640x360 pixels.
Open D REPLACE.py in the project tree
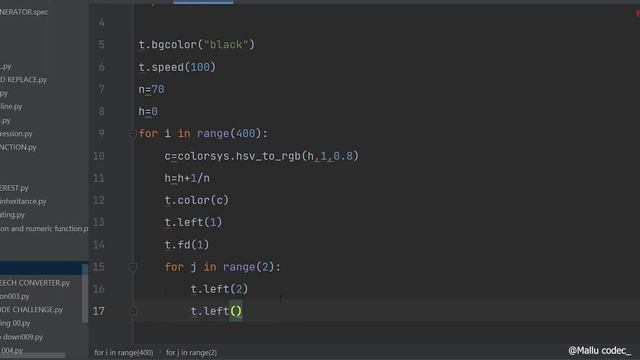tap(23, 80)
